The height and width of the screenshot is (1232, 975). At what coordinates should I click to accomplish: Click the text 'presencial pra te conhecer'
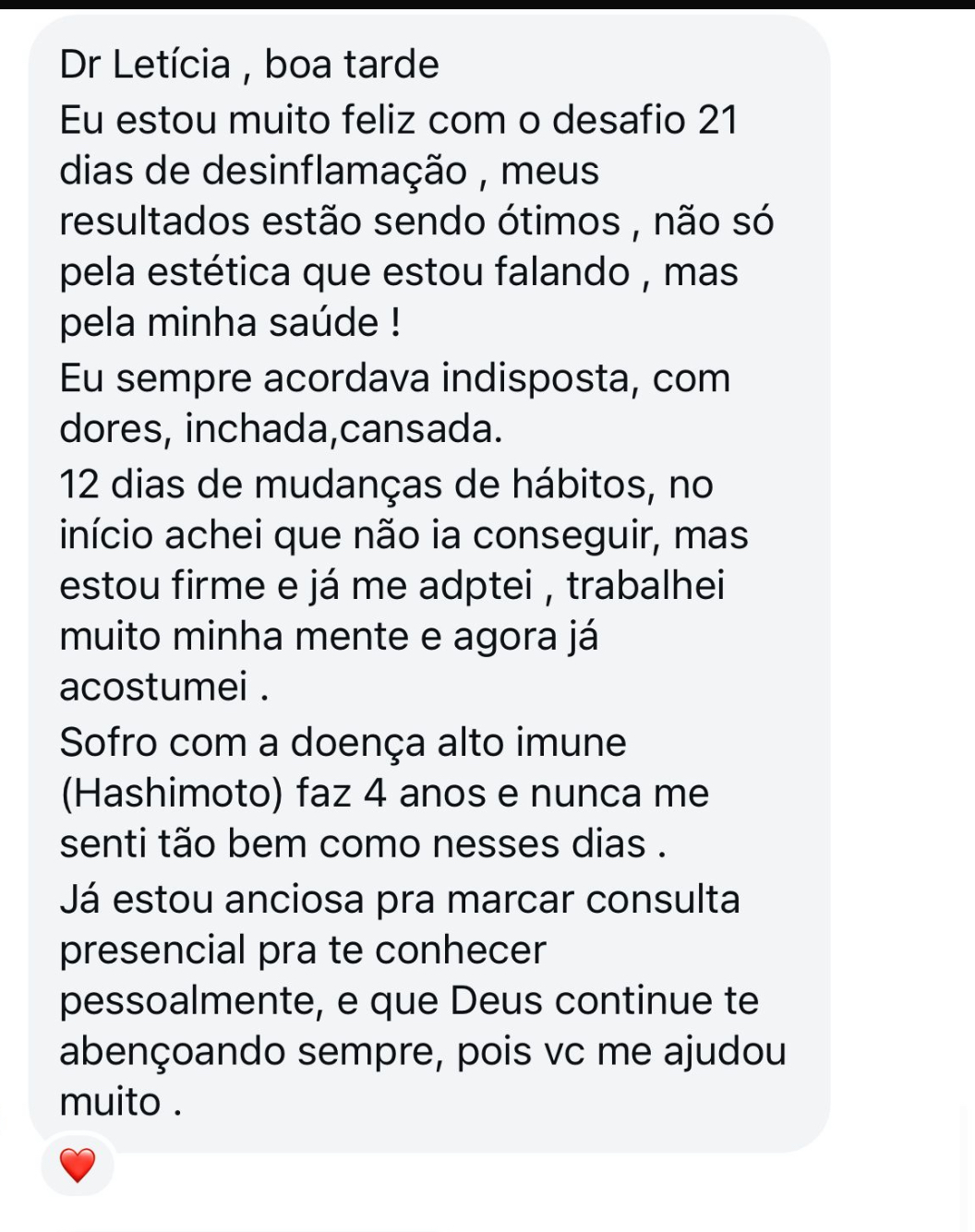[303, 951]
